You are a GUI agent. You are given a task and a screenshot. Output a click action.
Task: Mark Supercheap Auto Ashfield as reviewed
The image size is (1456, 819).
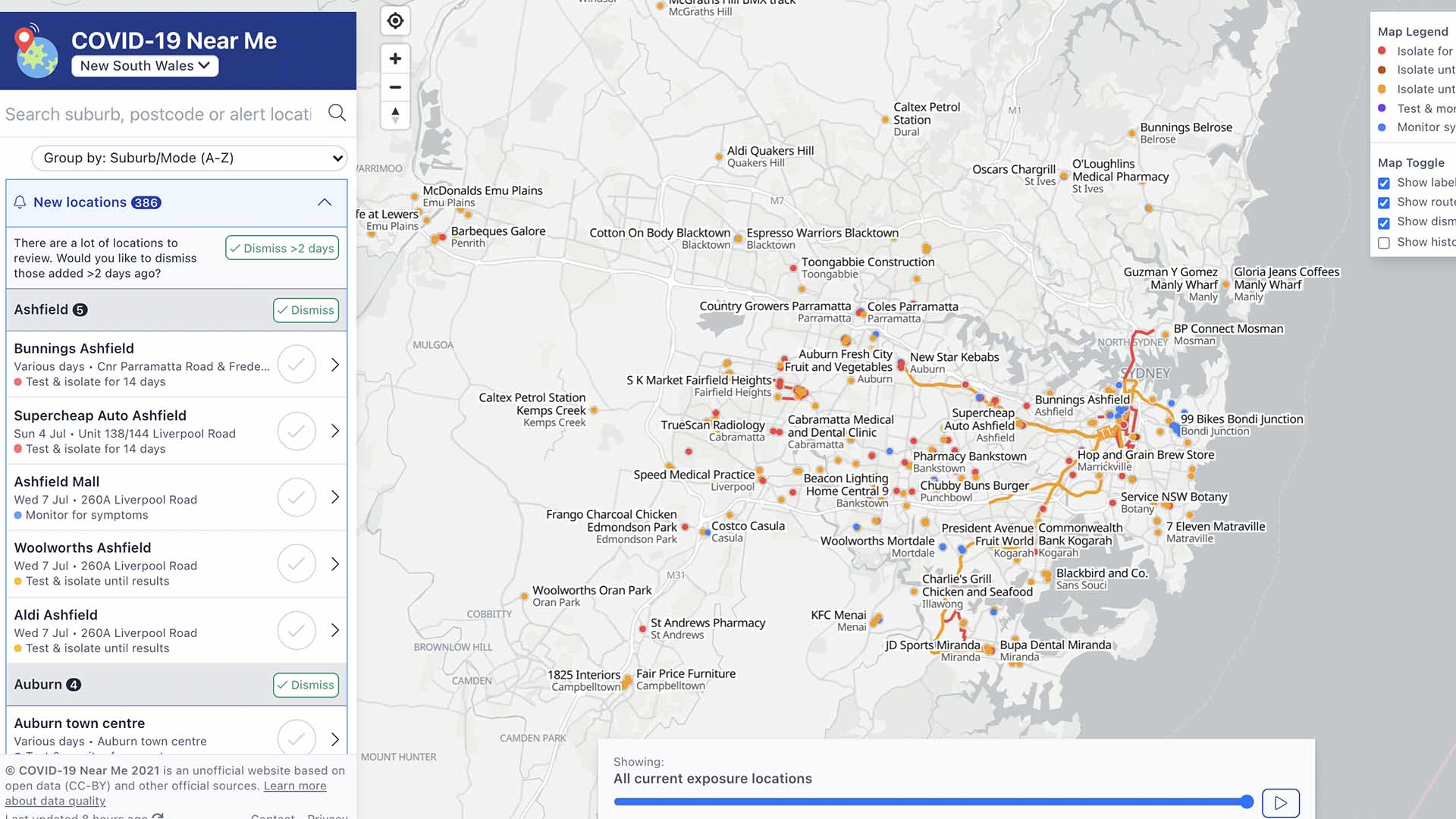coord(297,431)
